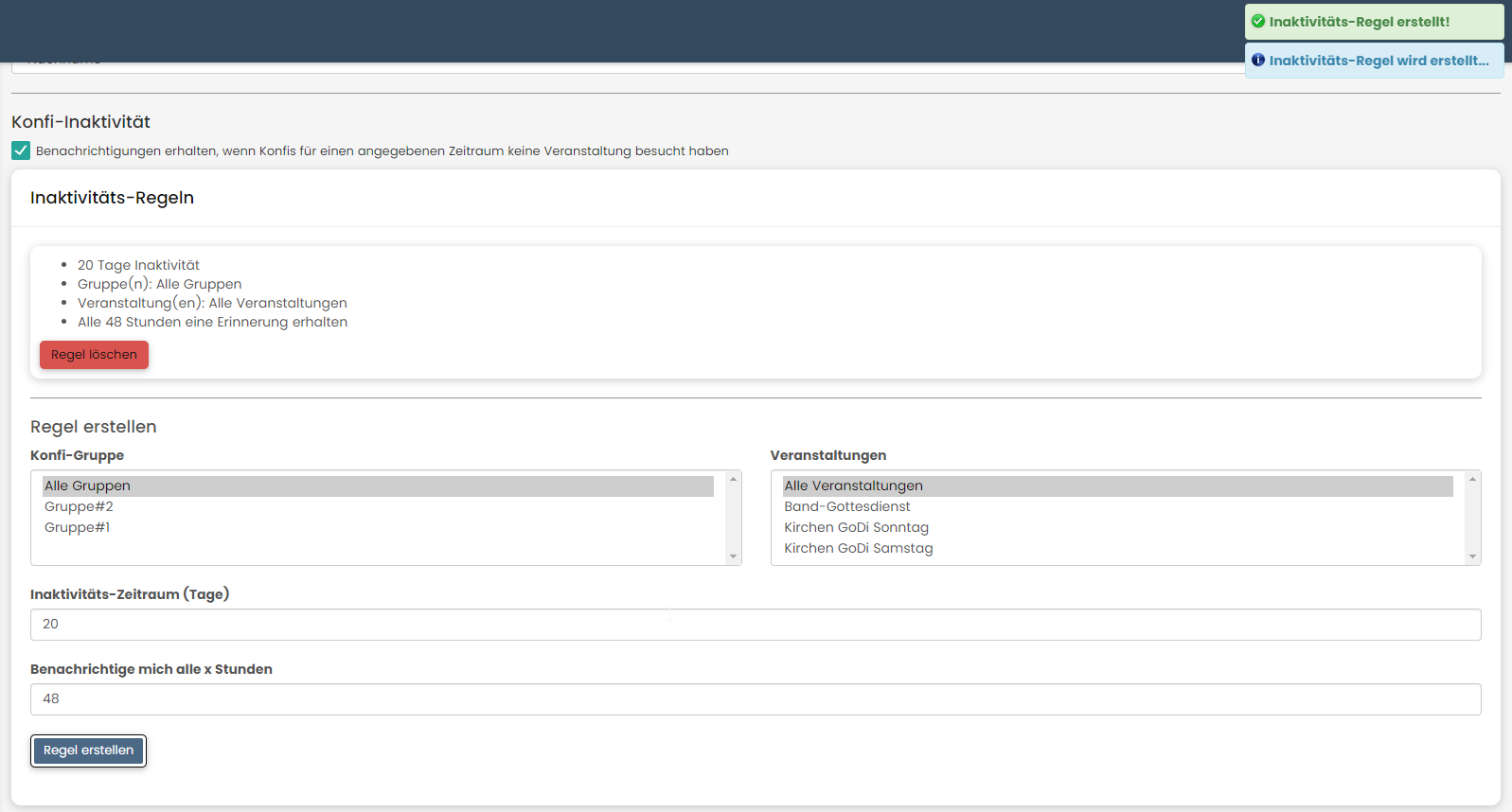Click the Inaktivitäts-Zeitraum (Tage) input field
This screenshot has width=1512, height=812.
coord(756,625)
